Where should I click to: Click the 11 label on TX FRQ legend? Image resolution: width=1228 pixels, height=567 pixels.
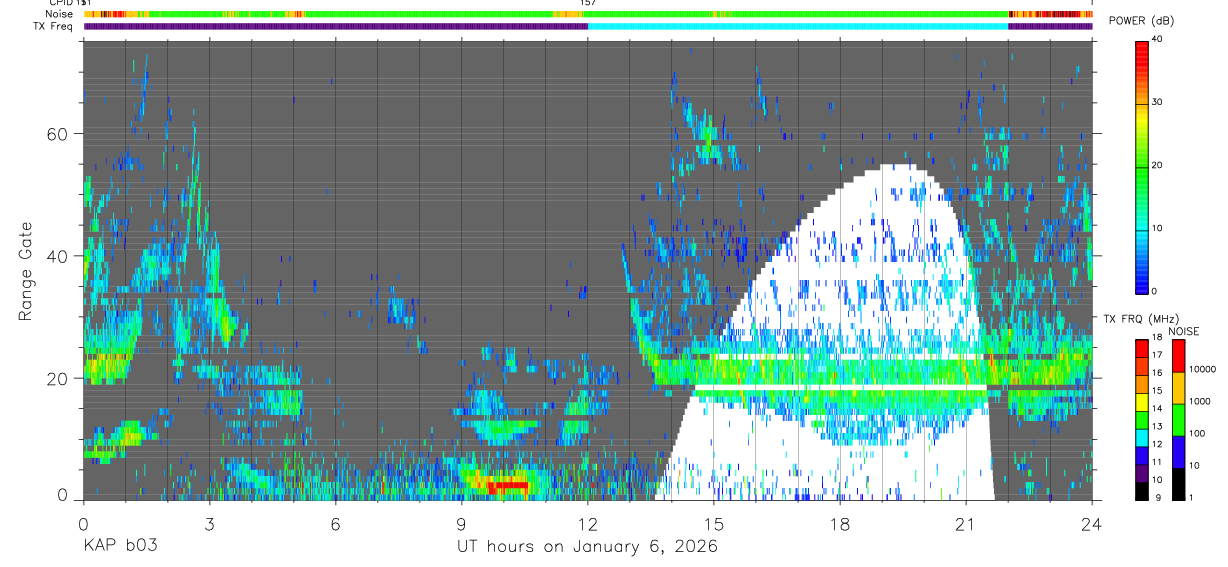coord(1157,463)
